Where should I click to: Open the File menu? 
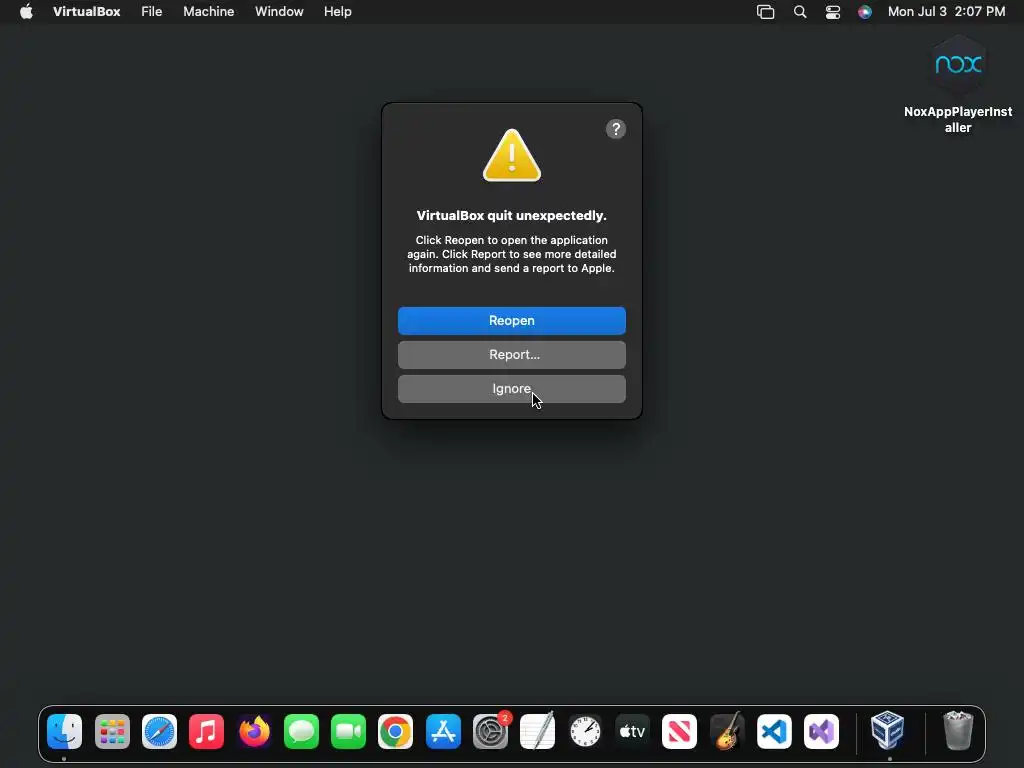[152, 12]
